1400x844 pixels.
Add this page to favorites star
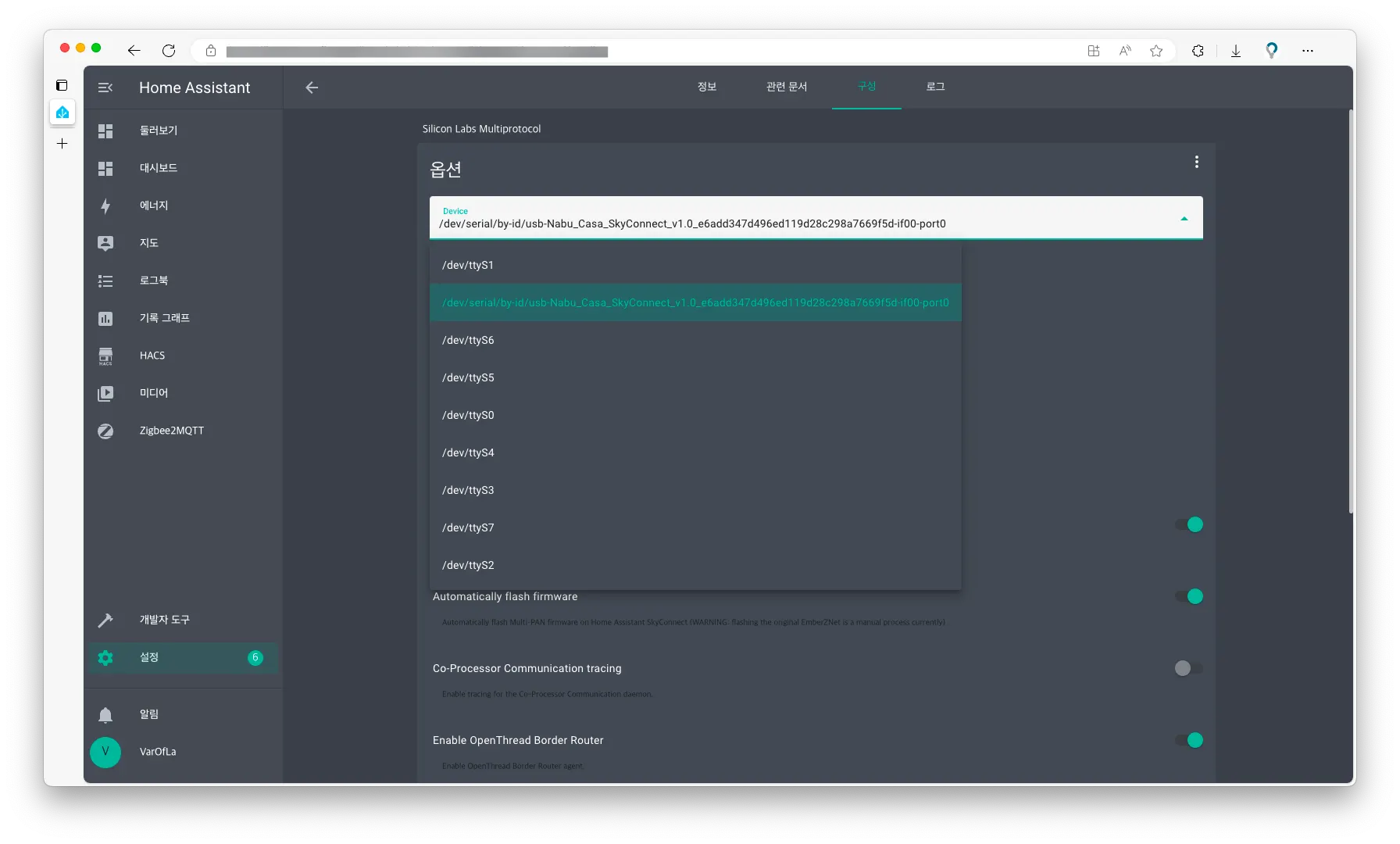(x=1156, y=51)
